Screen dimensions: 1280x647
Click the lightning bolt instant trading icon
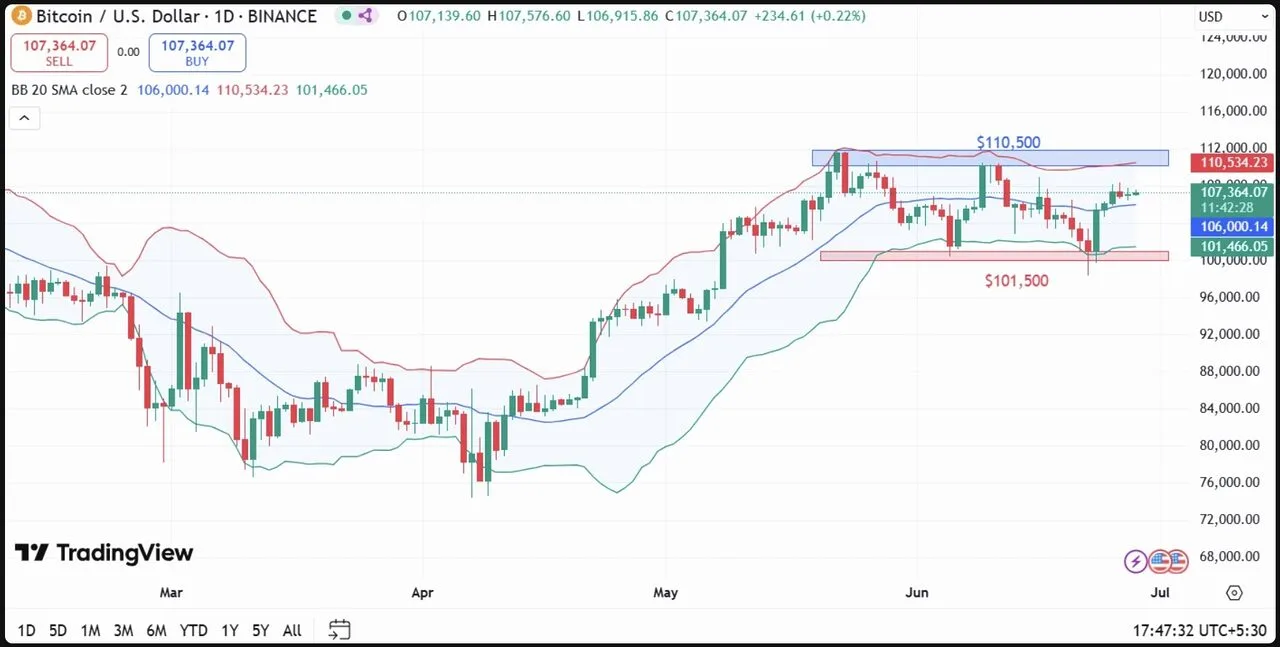tap(1135, 561)
